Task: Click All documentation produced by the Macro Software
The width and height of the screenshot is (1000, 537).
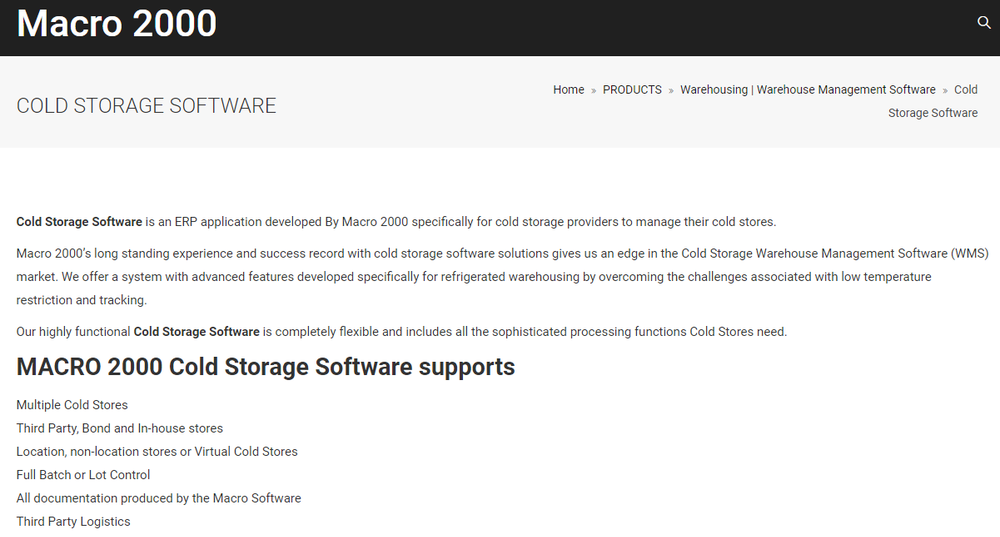Action: (x=159, y=498)
